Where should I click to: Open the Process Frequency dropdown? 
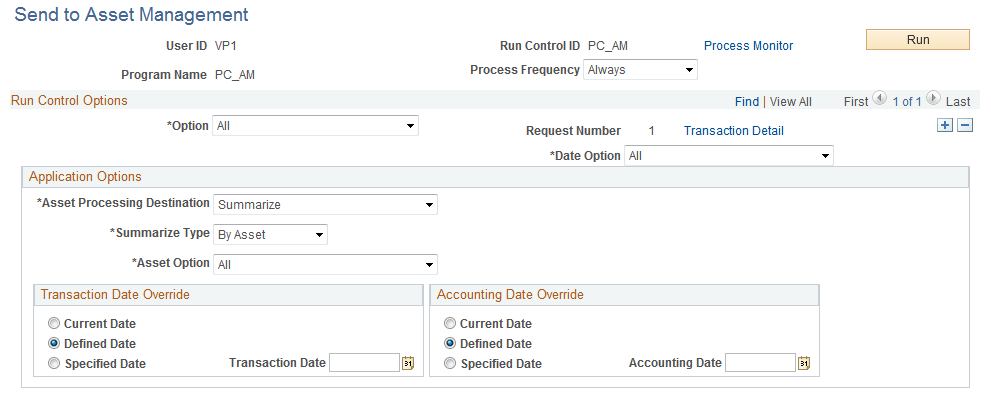[x=640, y=70]
